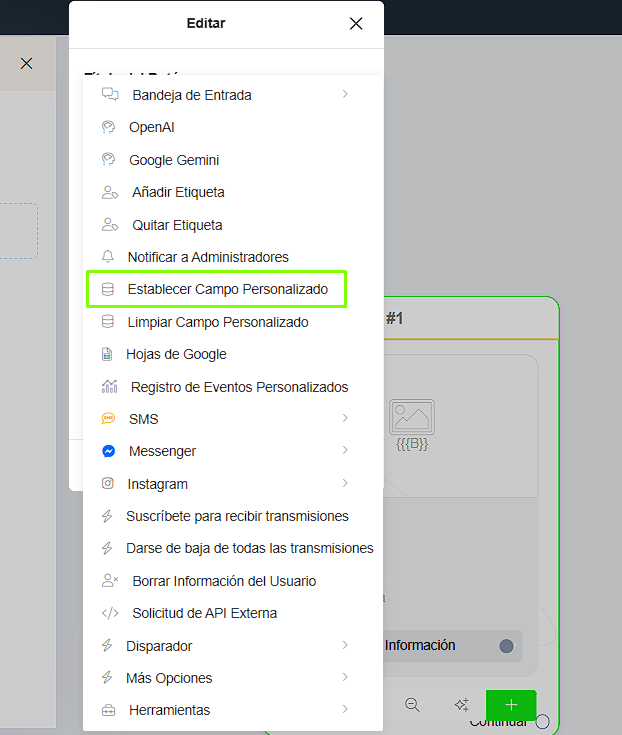Viewport: 622px width, 735px height.
Task: Expand the SMS submenu arrow
Action: pos(345,418)
